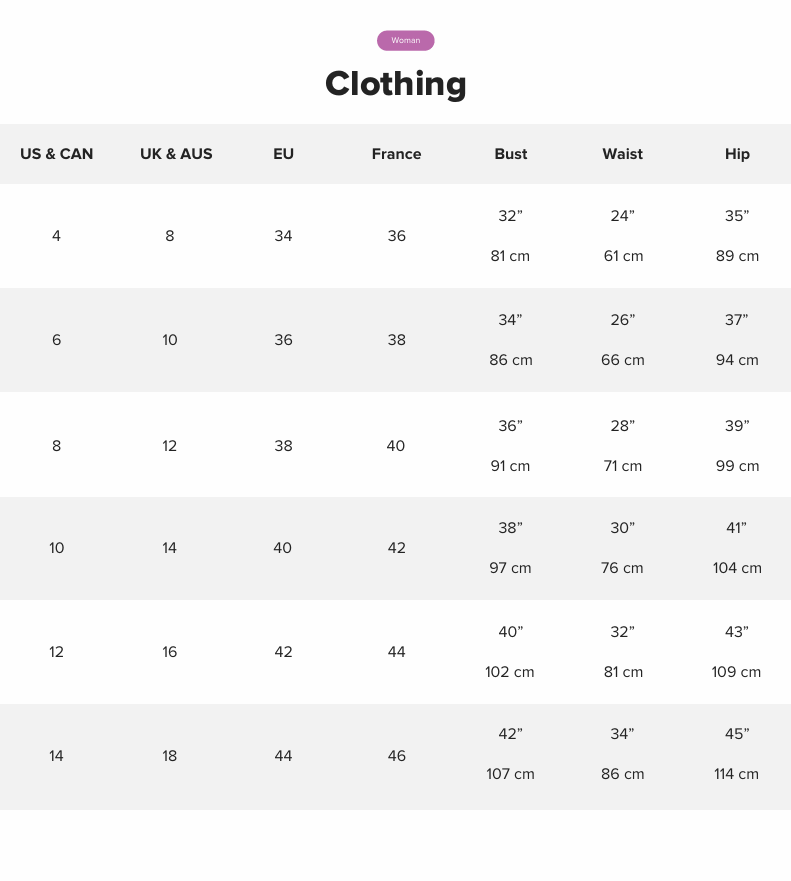Click the France column header
Viewport: 791px width, 881px height.
click(x=396, y=154)
